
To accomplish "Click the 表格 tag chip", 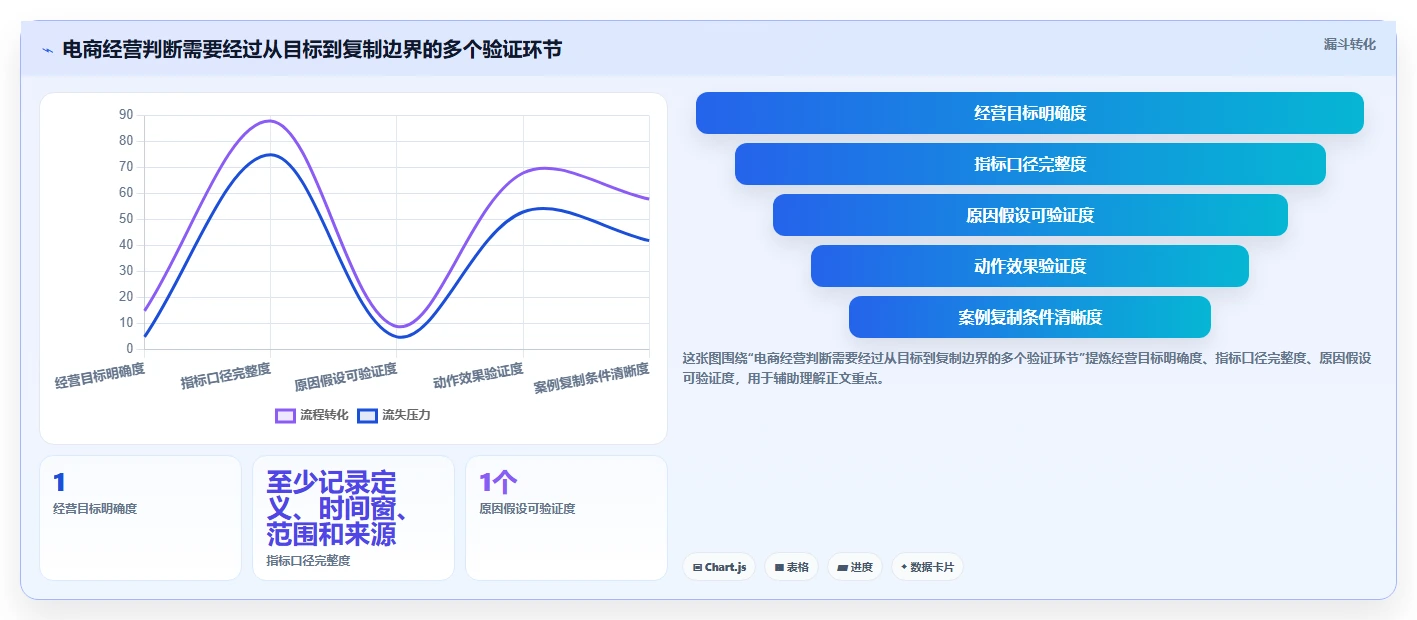I will click(791, 567).
